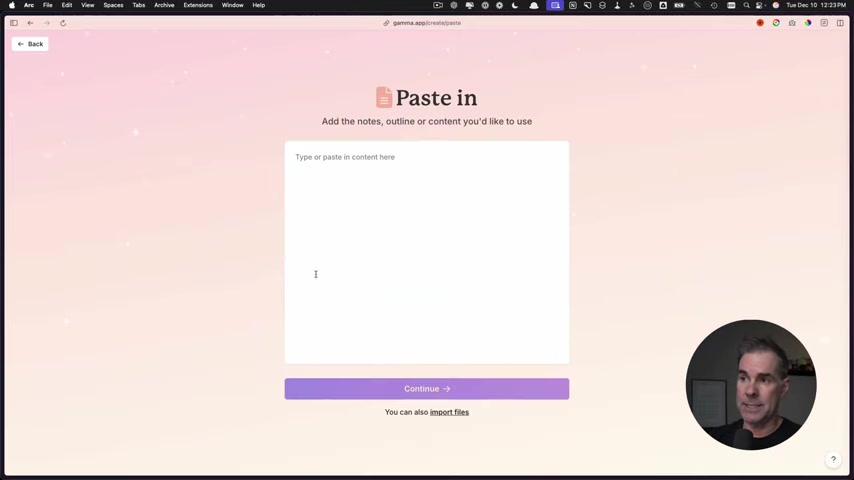Open the help question mark button
Viewport: 854px width, 480px height.
pyautogui.click(x=833, y=459)
